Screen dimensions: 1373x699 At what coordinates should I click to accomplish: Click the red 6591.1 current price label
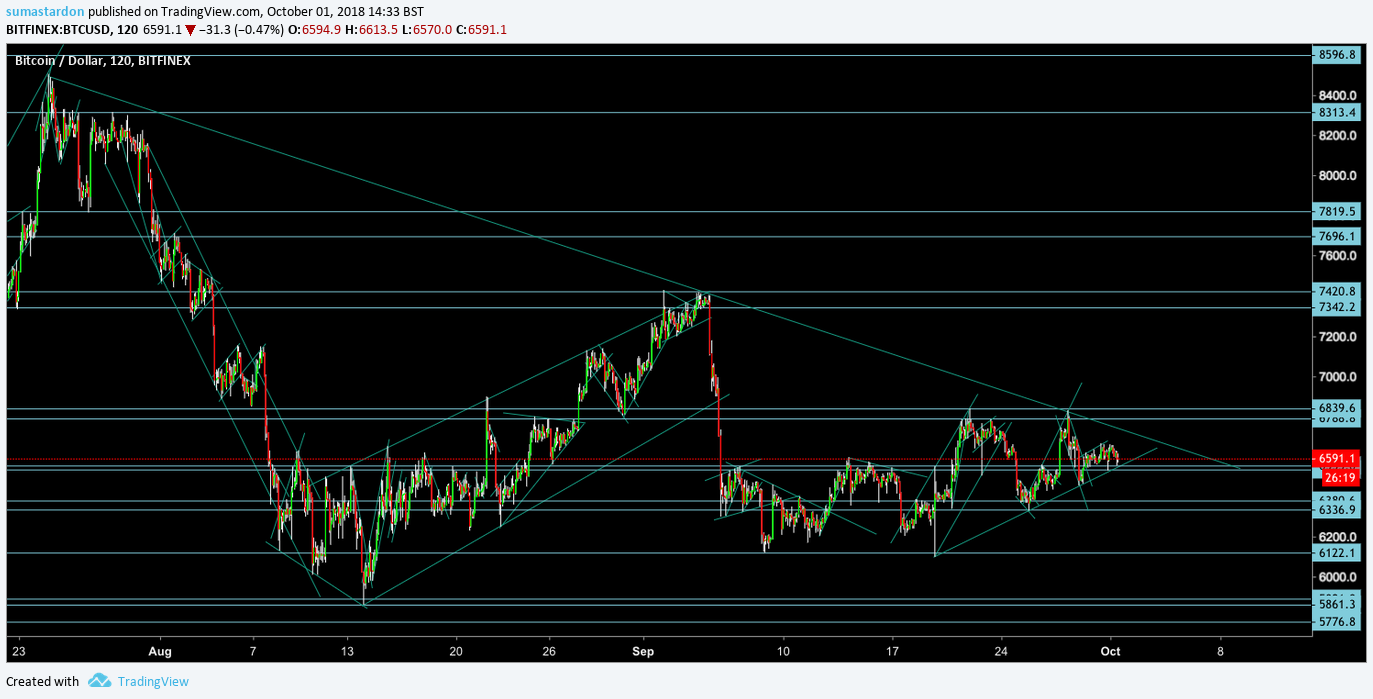pos(1337,458)
